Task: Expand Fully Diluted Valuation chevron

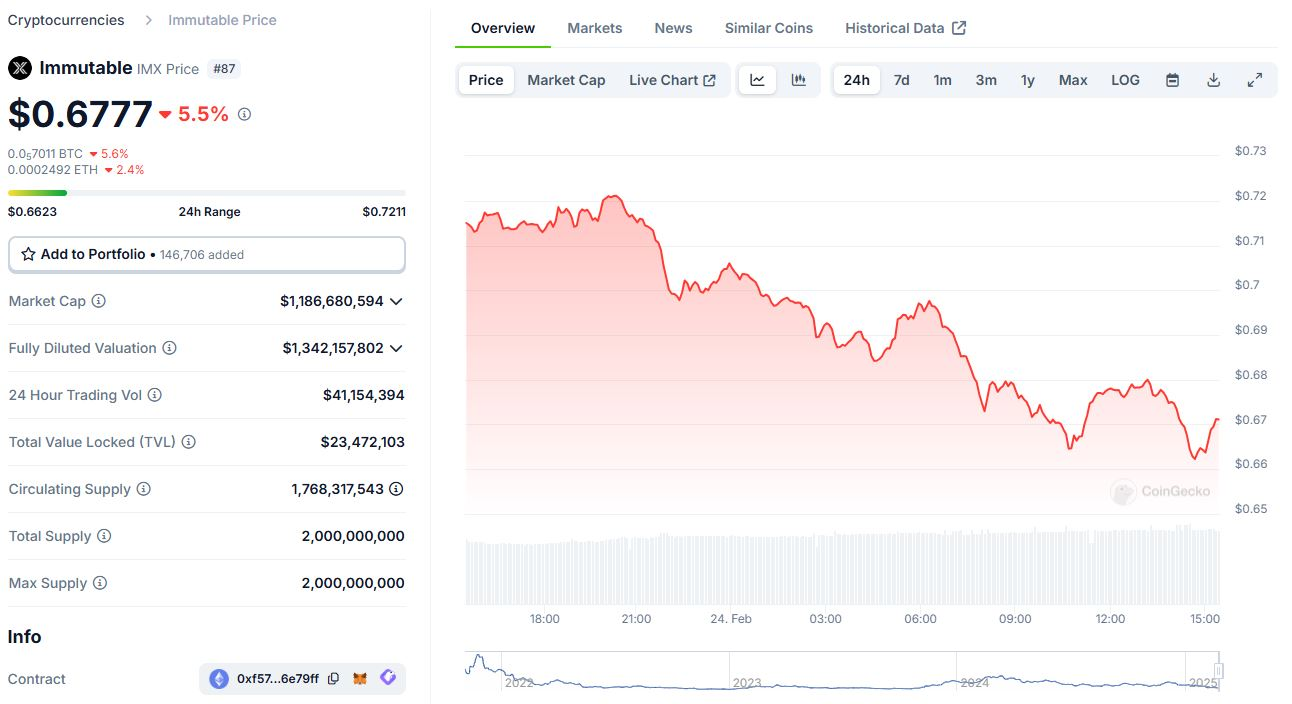Action: [396, 348]
